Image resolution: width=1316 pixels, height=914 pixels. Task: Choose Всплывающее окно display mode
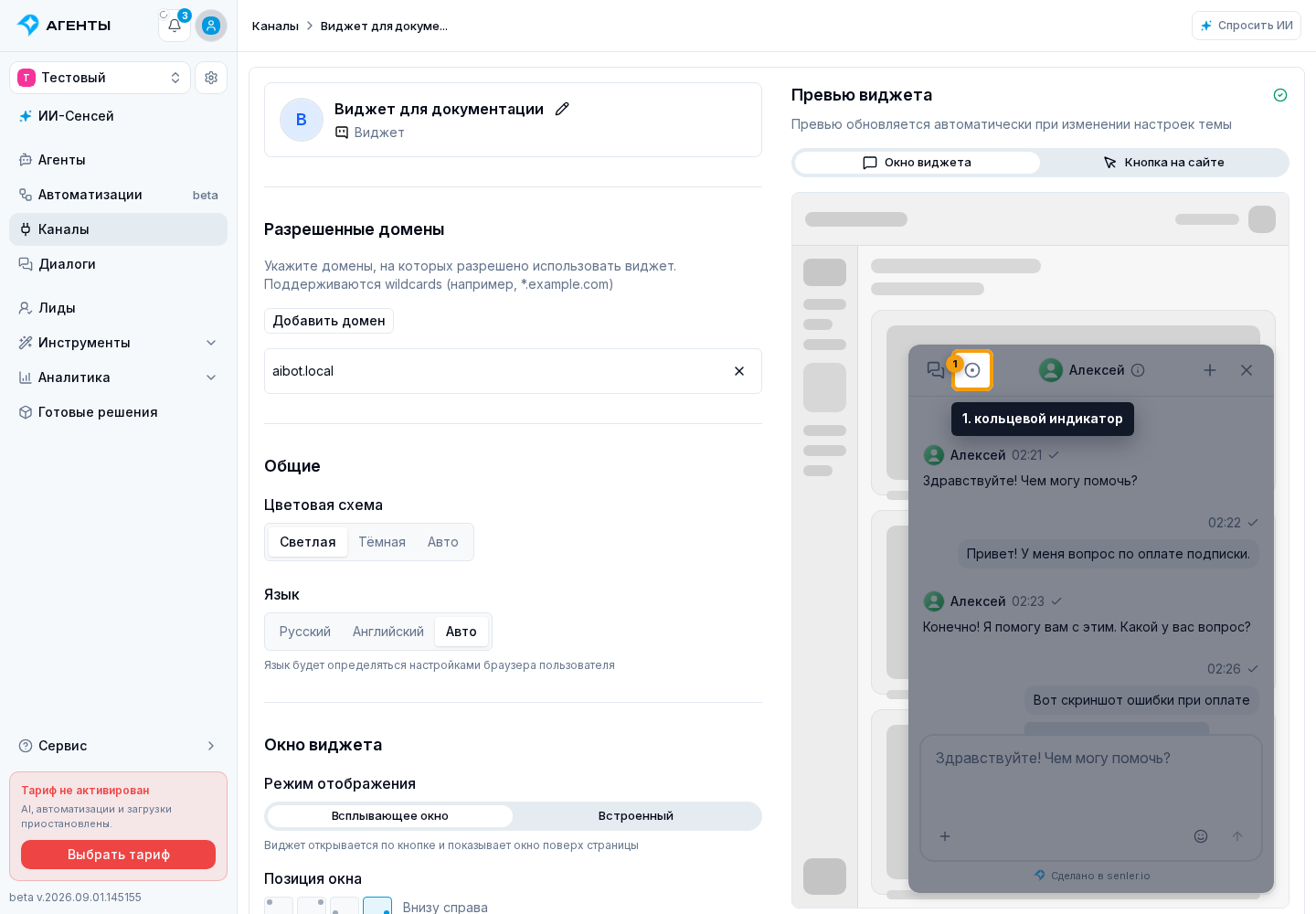tap(390, 816)
